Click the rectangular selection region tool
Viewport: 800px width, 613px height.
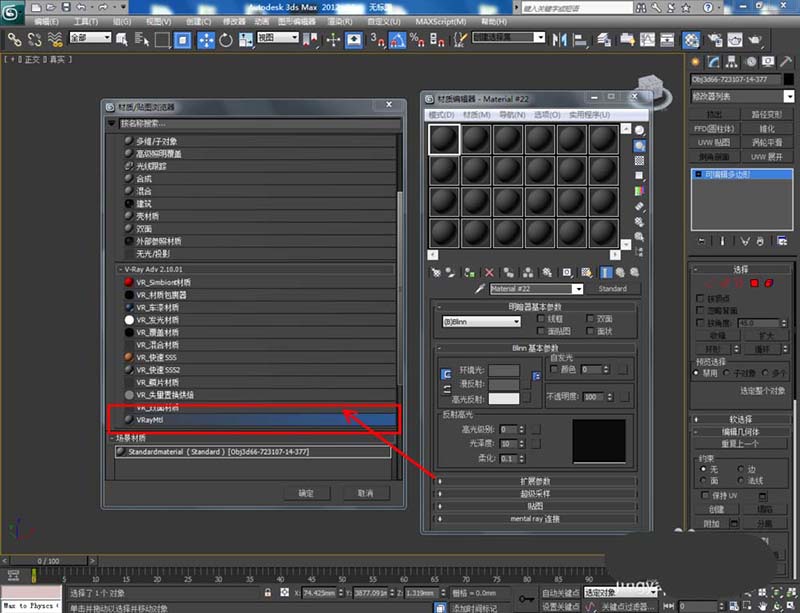click(162, 40)
